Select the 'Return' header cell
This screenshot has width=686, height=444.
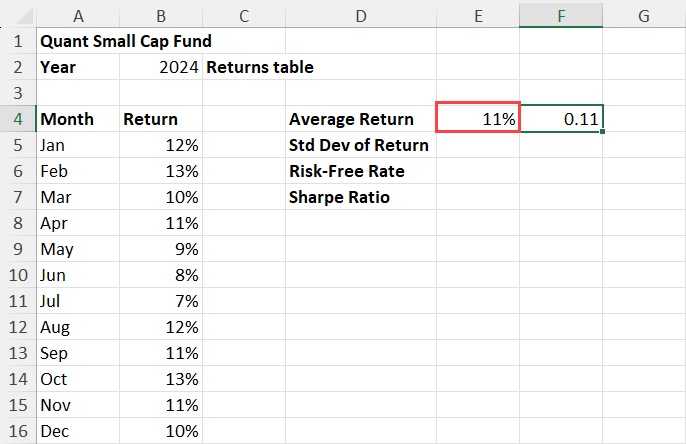tap(161, 119)
